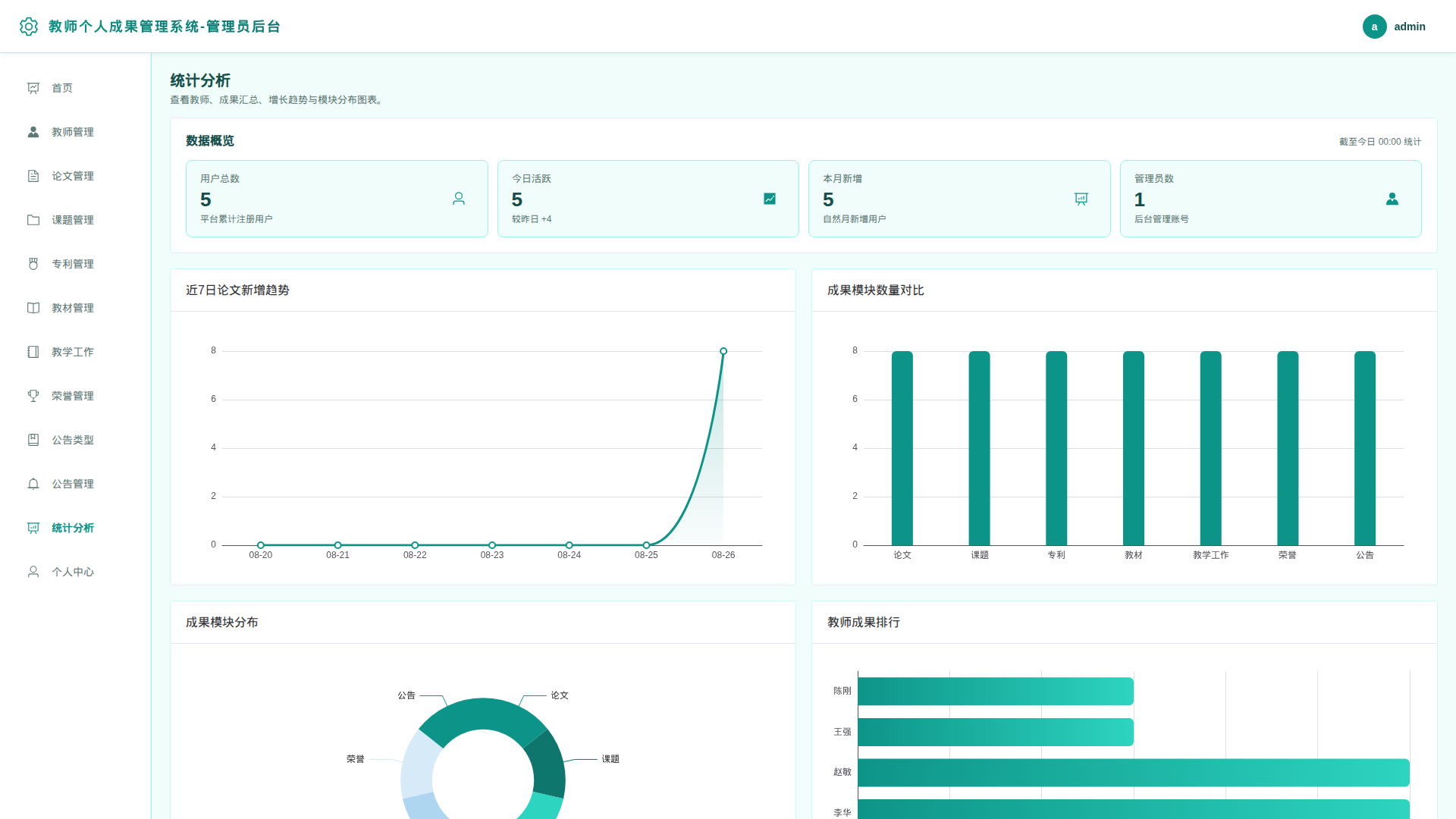Click the trend icon in 今日活跃 card
The height and width of the screenshot is (819, 1456).
tap(770, 199)
